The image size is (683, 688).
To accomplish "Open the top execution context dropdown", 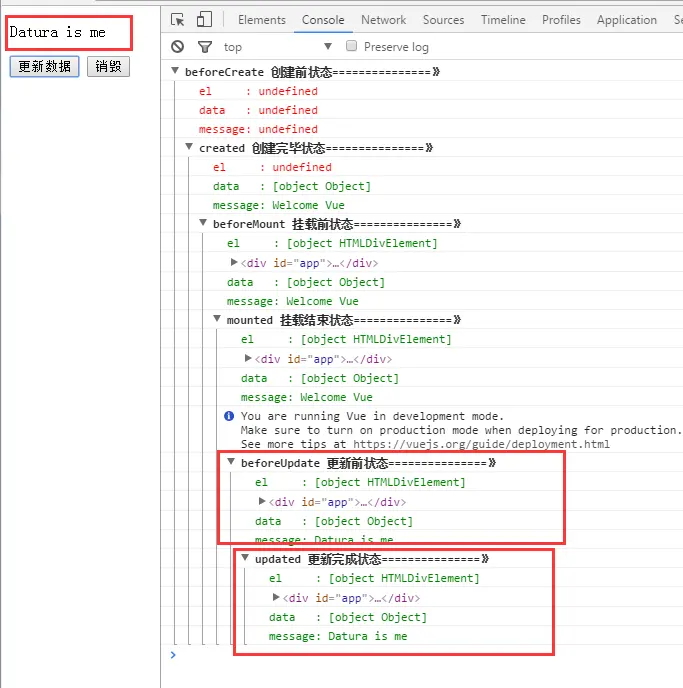I will 277,47.
